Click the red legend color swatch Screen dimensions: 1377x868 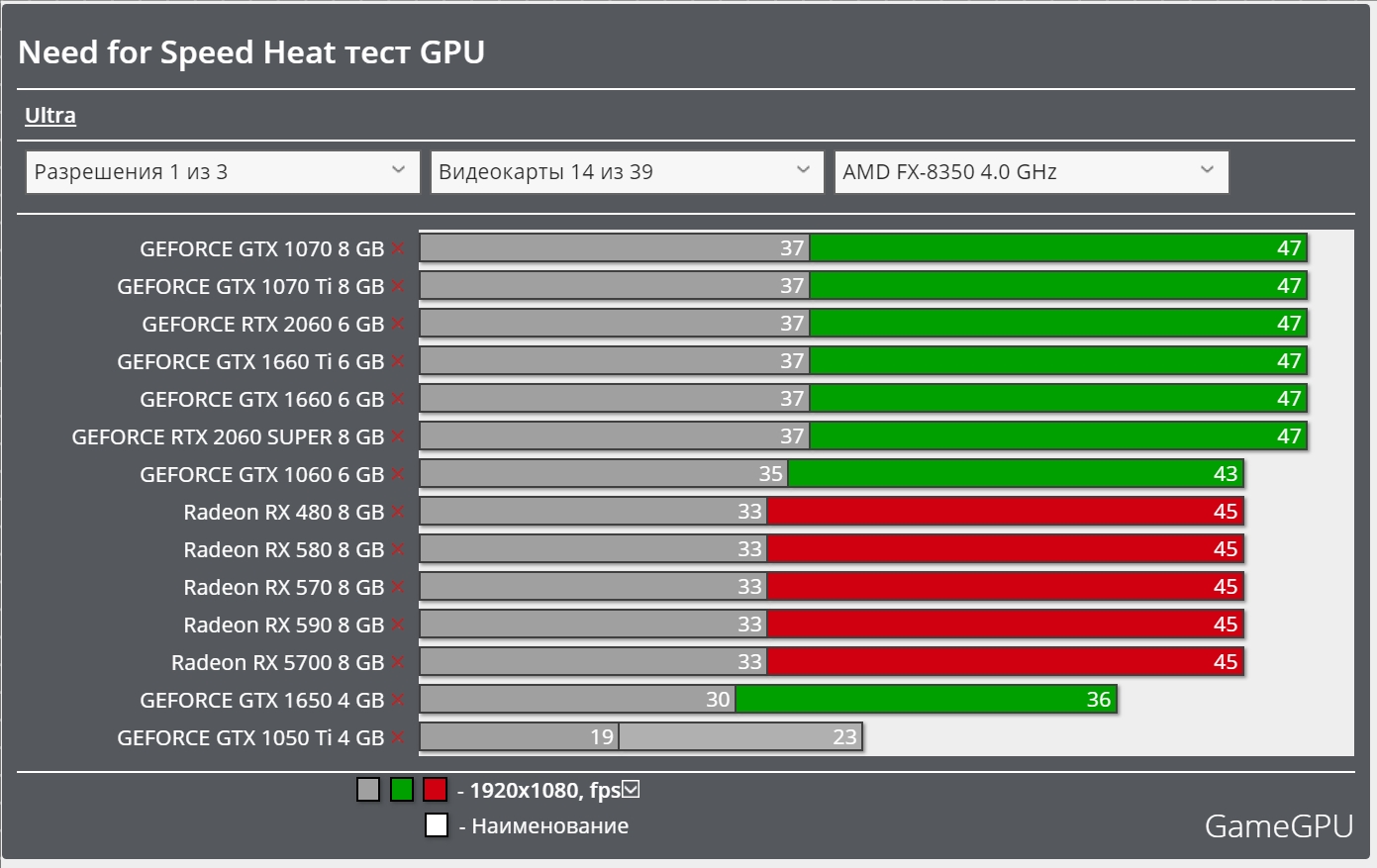click(x=435, y=790)
